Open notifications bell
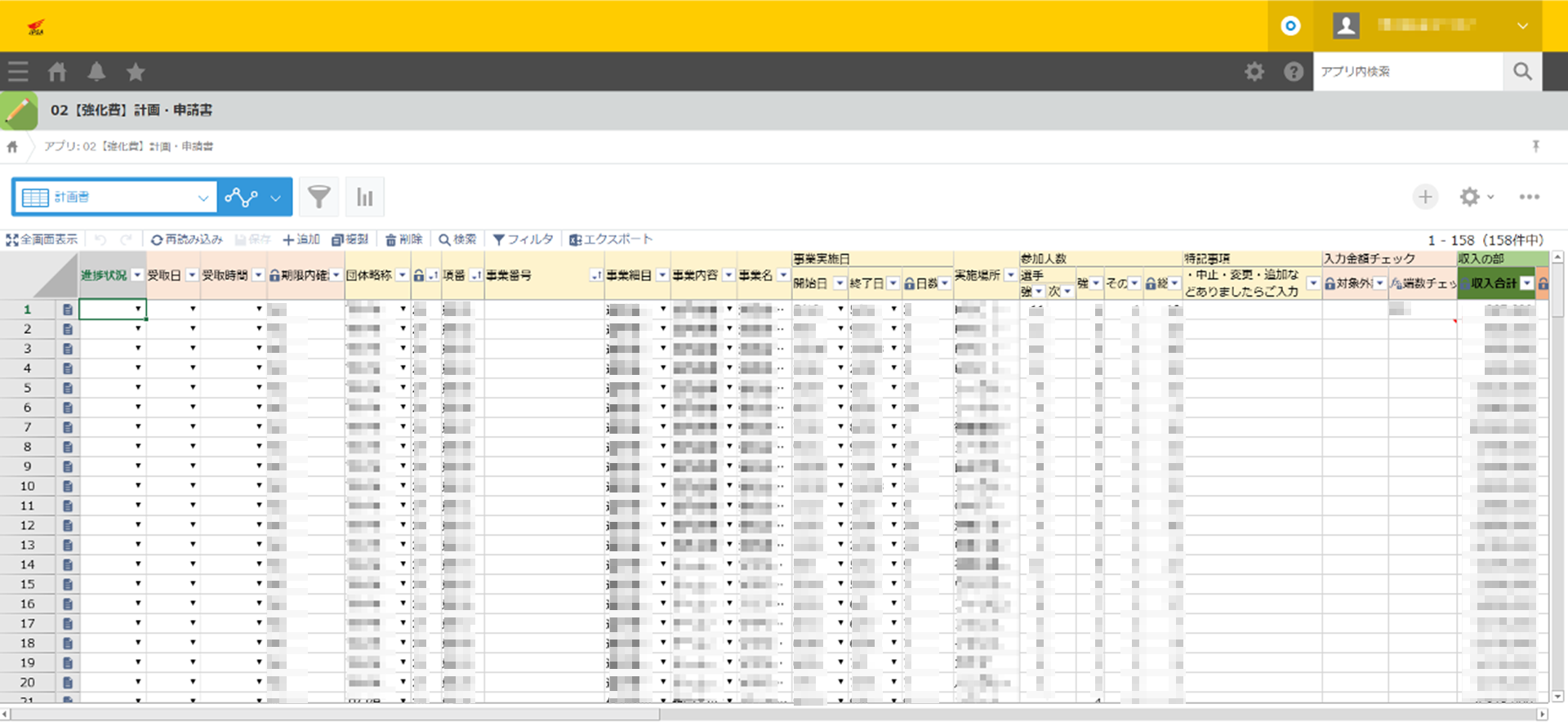The height and width of the screenshot is (722, 1568). [x=96, y=72]
